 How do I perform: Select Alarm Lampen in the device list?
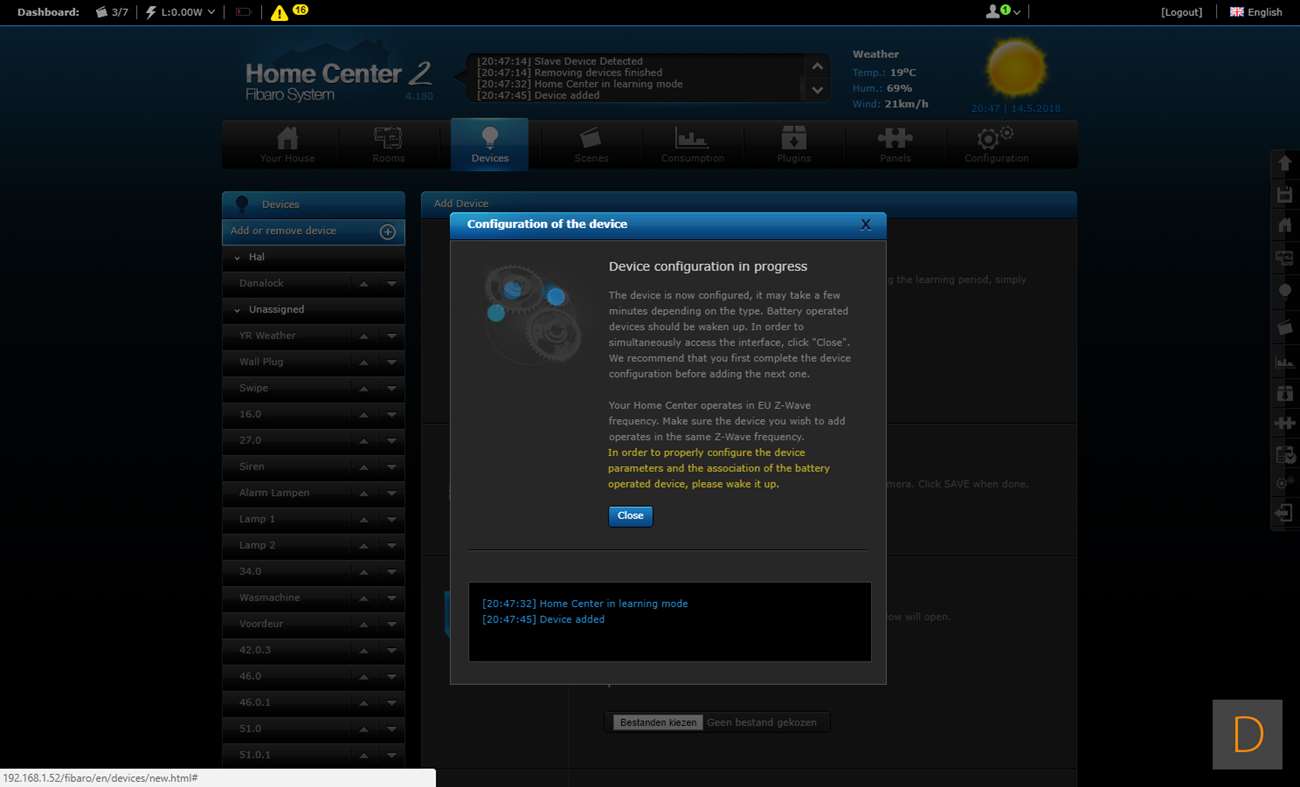[274, 493]
